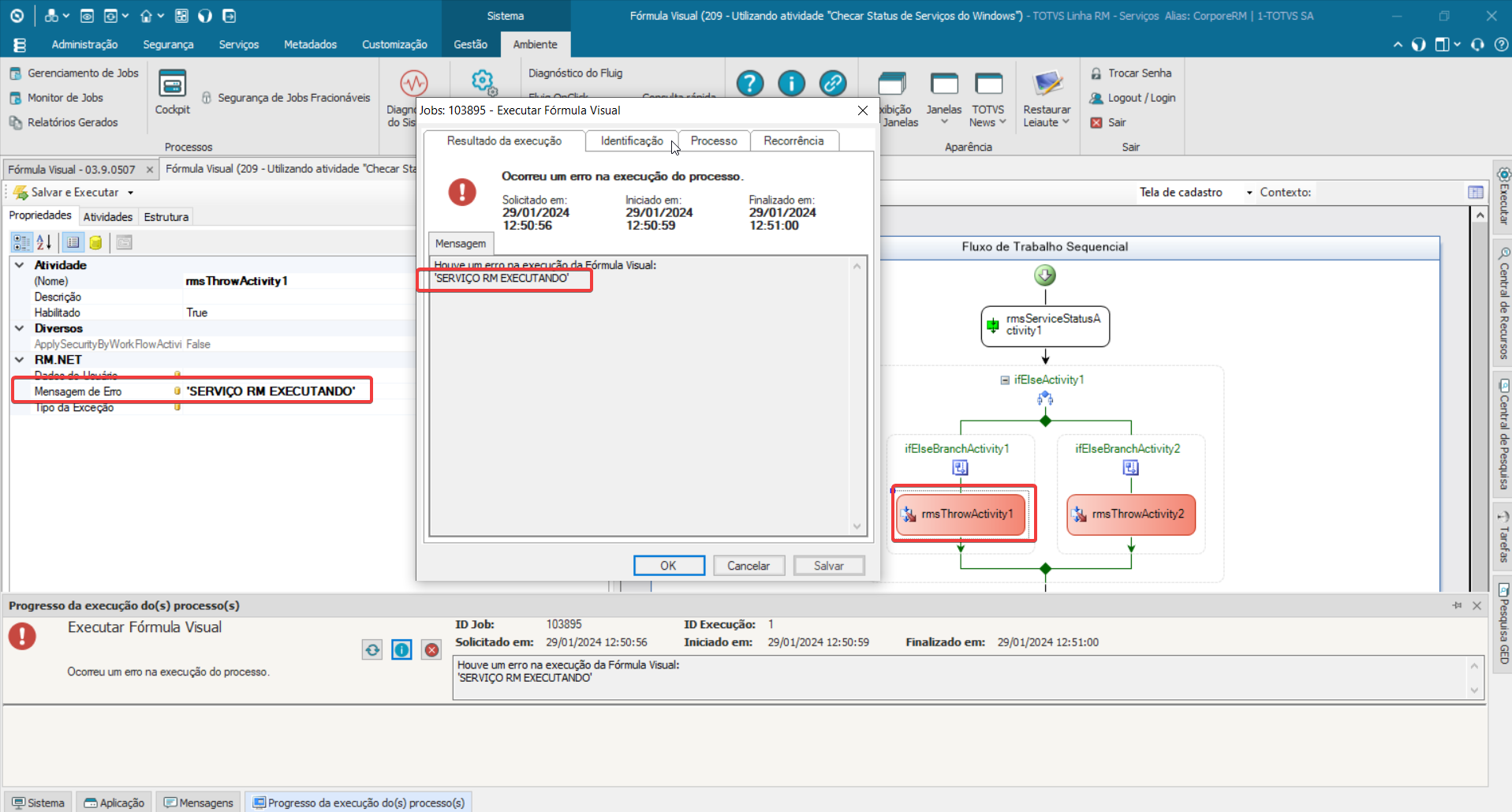This screenshot has height=812, width=1512.
Task: Switch to the Processo tab in Jobs dialog
Action: [714, 140]
